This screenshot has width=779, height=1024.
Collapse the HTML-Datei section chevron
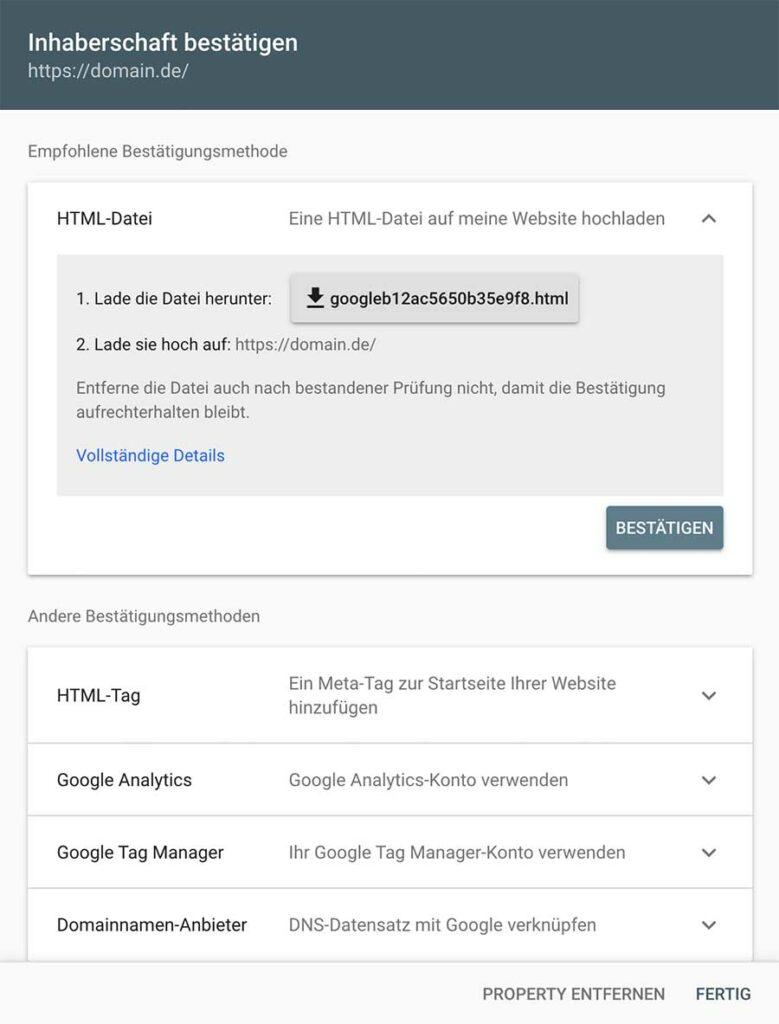(709, 218)
